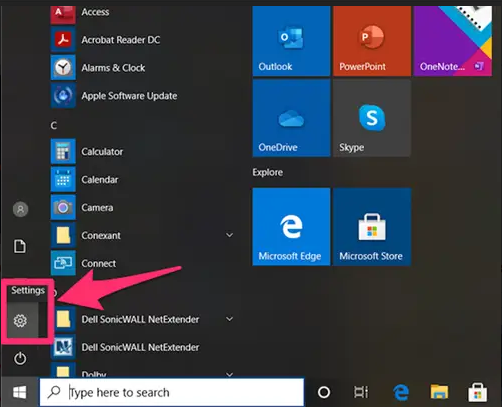
Task: Launch the Dell SonicWALL NetExtender app icon
Action: pyautogui.click(x=63, y=347)
